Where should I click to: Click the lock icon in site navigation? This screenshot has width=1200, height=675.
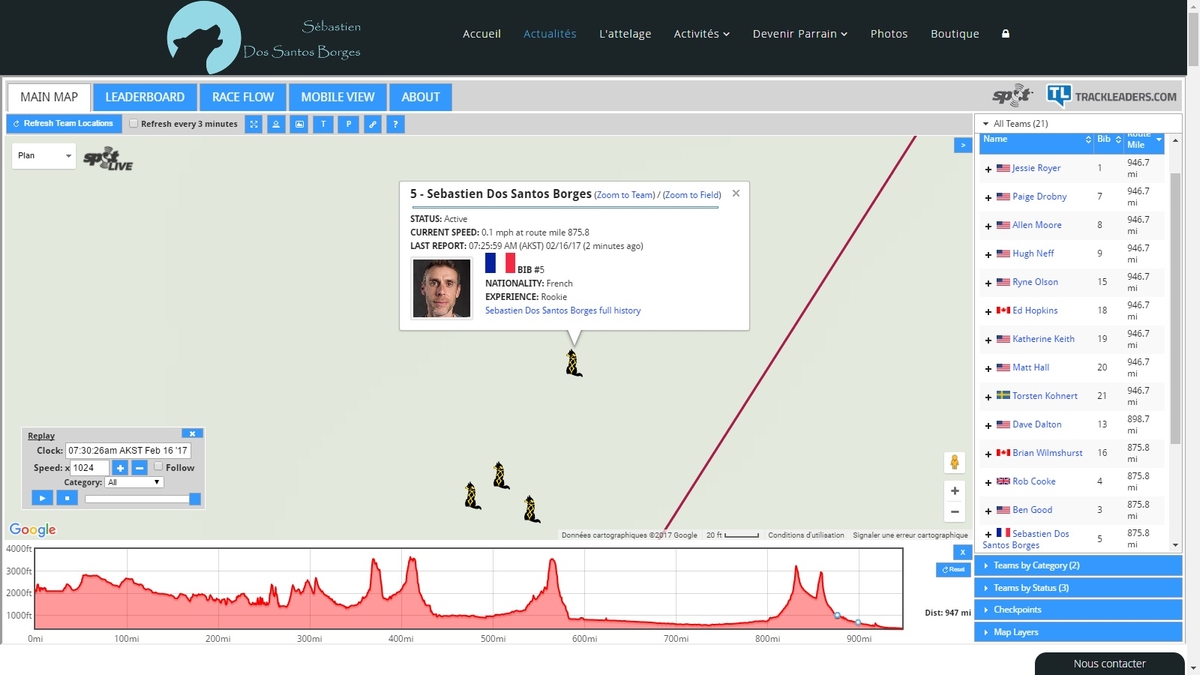(x=1005, y=33)
